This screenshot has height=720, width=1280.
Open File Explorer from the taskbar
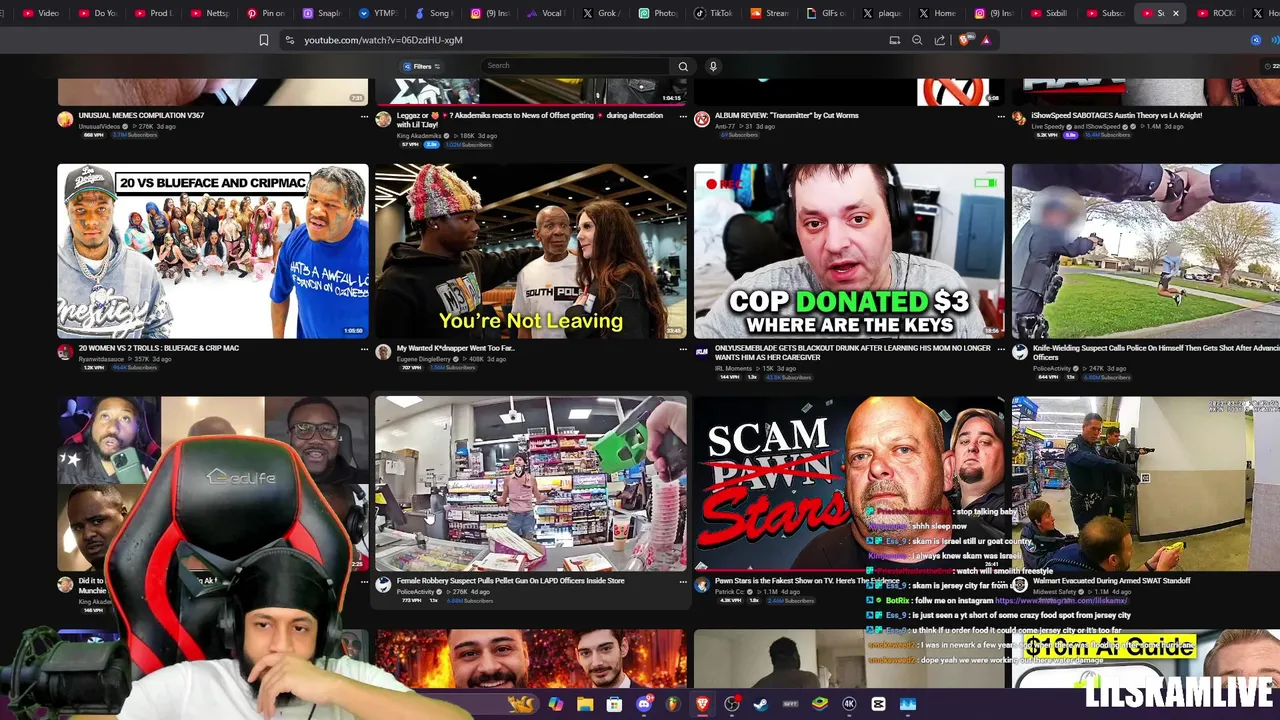coord(585,704)
